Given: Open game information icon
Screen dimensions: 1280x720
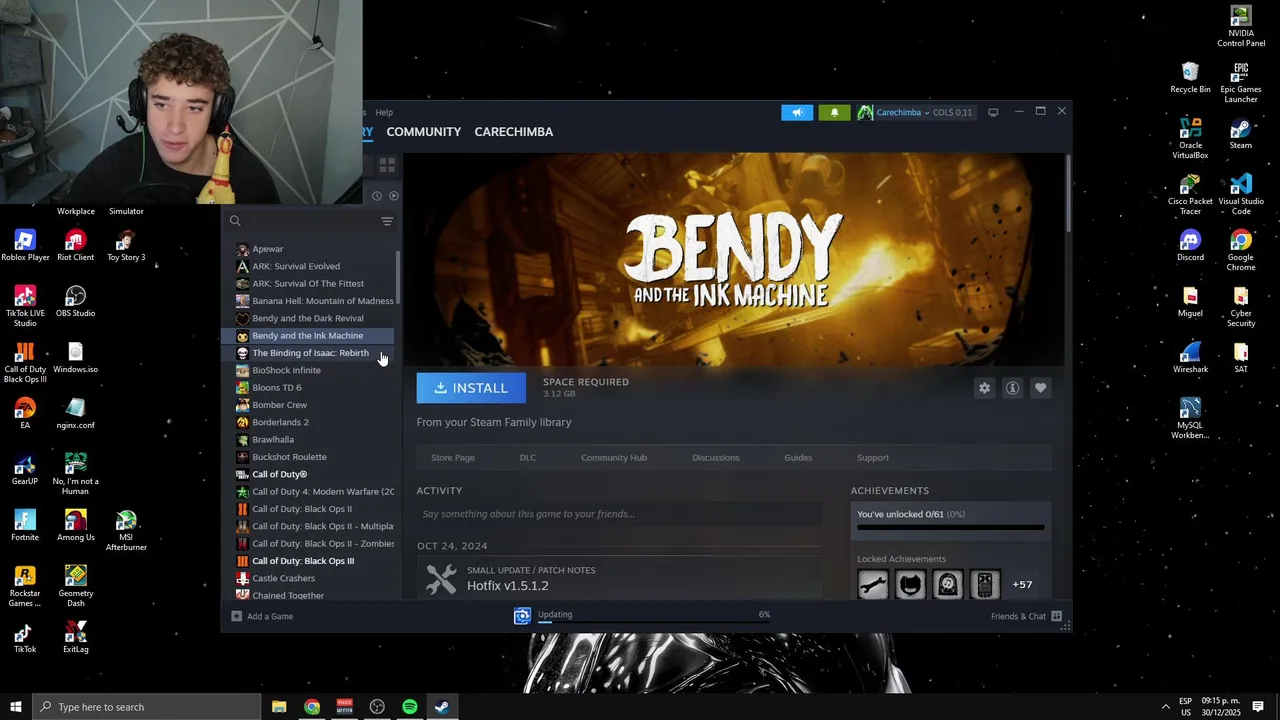Looking at the screenshot, I should click(x=1012, y=388).
